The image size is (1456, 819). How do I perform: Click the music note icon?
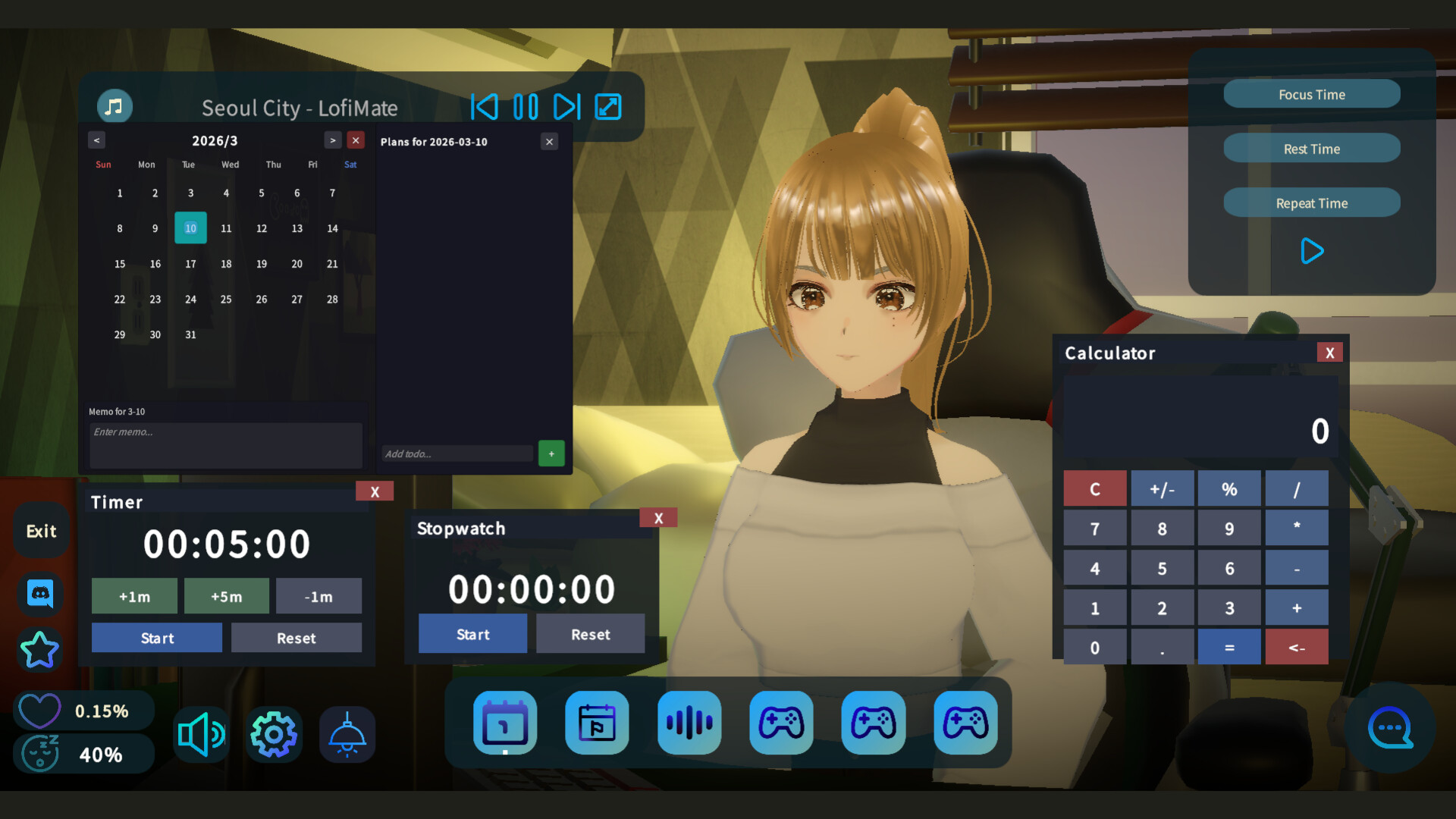115,107
